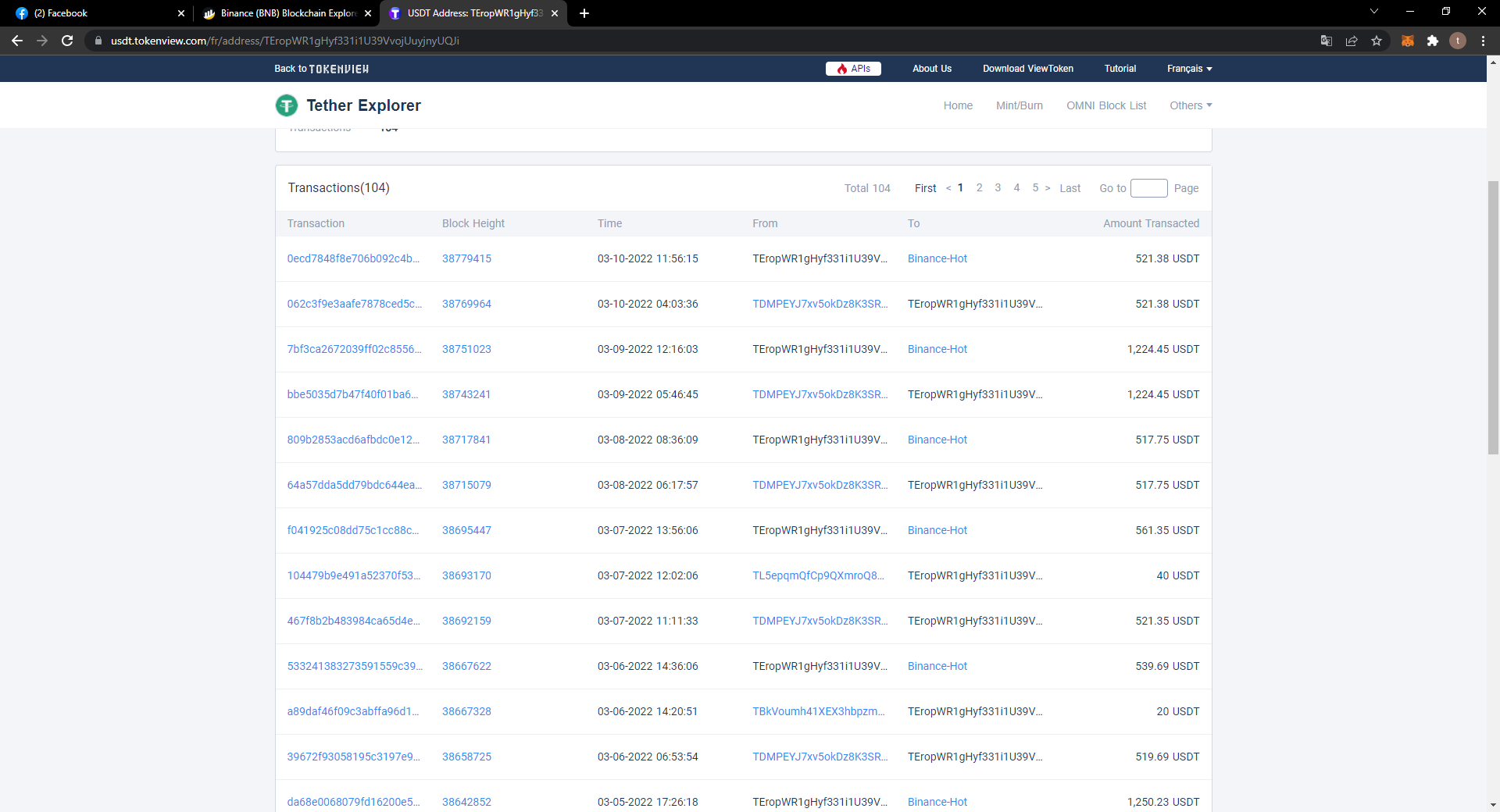
Task: Close the Facebook tab
Action: point(181,13)
